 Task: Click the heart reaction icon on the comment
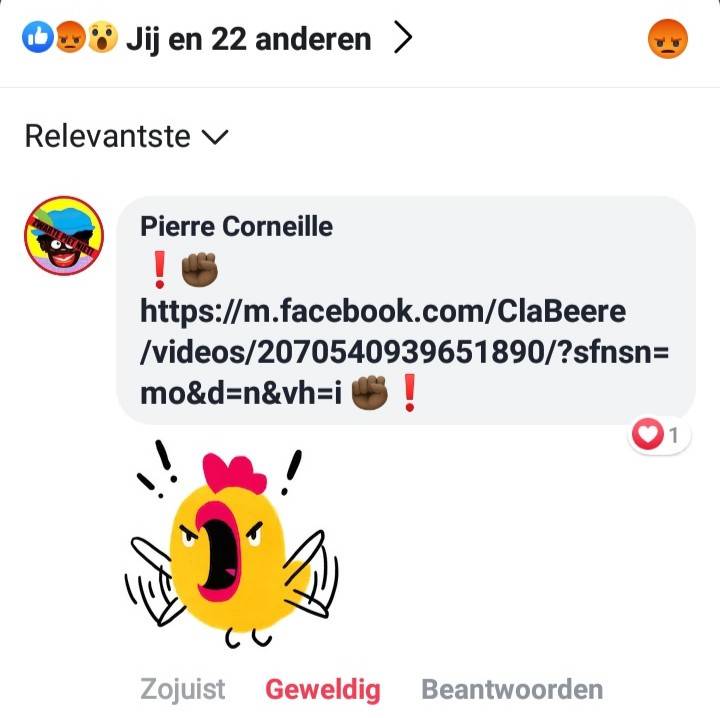[x=647, y=433]
